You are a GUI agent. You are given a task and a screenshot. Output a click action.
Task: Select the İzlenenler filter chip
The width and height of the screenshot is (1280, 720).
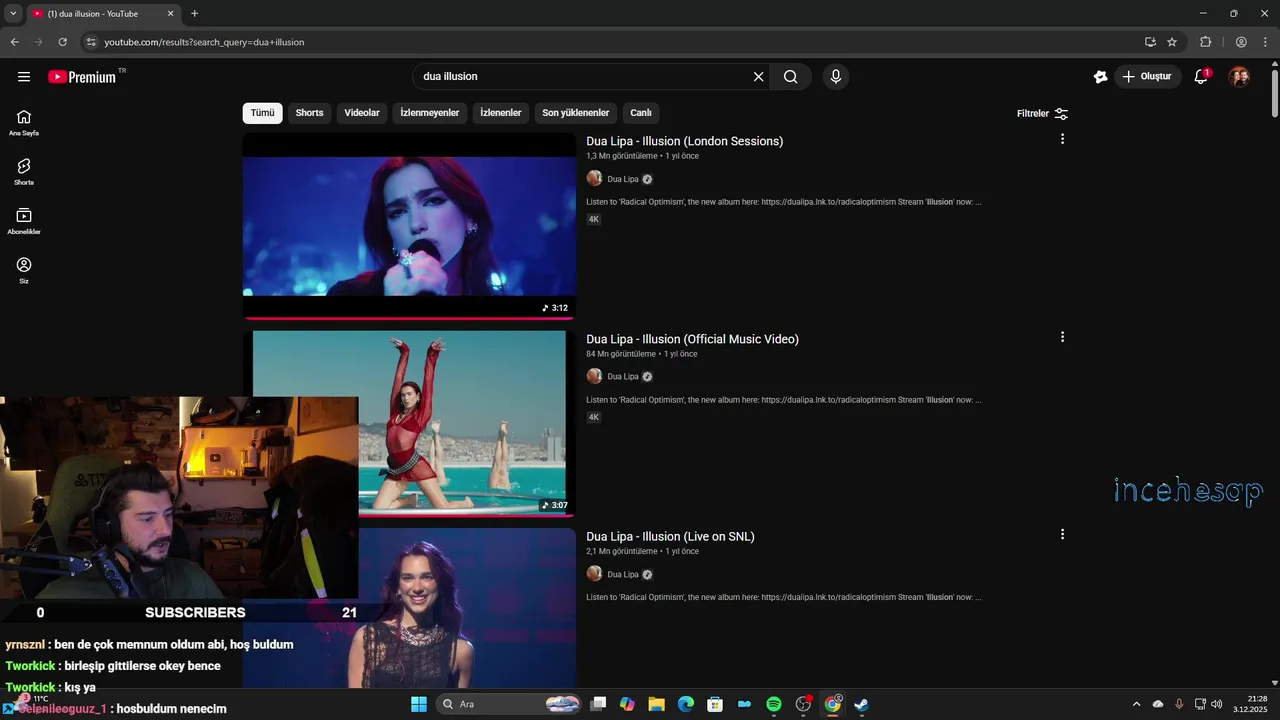click(501, 113)
